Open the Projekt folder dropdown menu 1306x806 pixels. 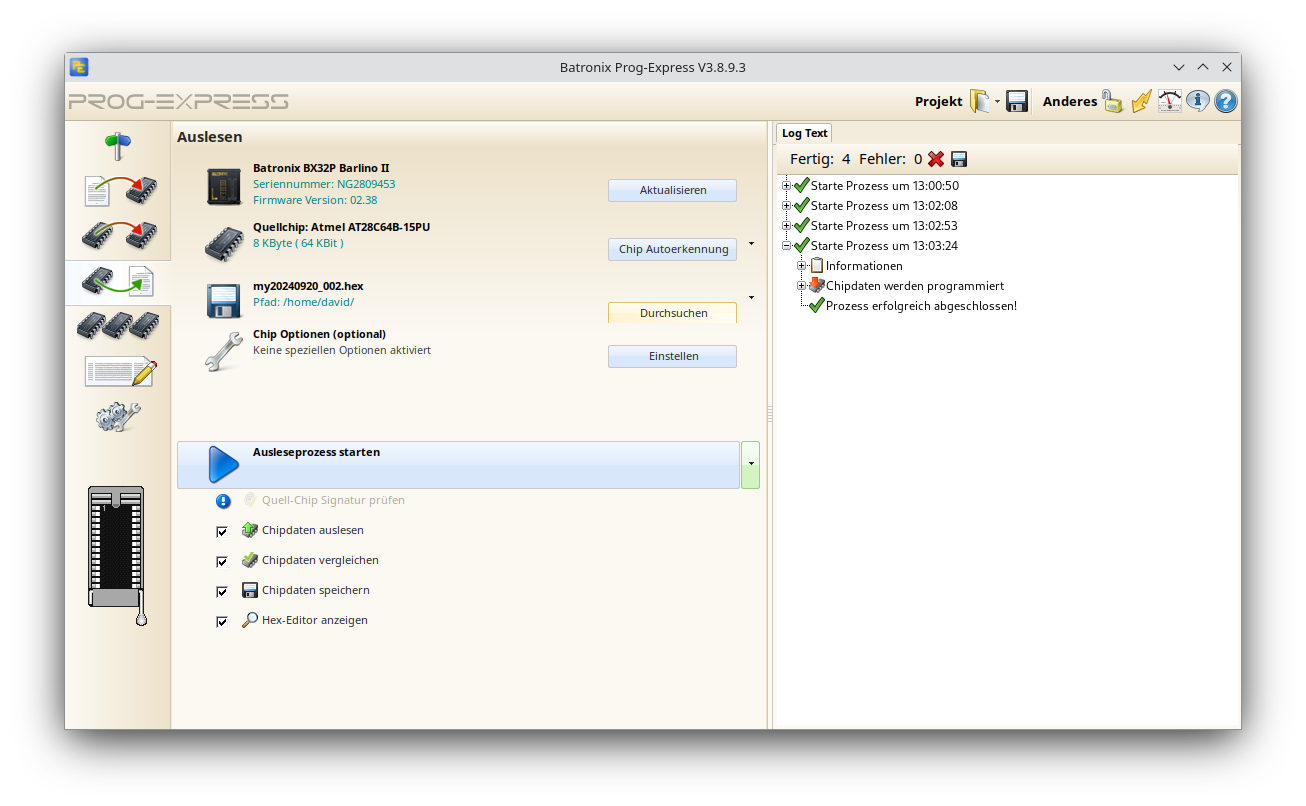997,102
